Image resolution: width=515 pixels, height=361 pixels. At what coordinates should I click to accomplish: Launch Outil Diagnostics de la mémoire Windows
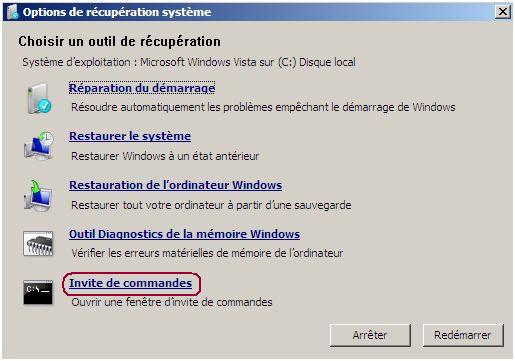click(x=185, y=234)
